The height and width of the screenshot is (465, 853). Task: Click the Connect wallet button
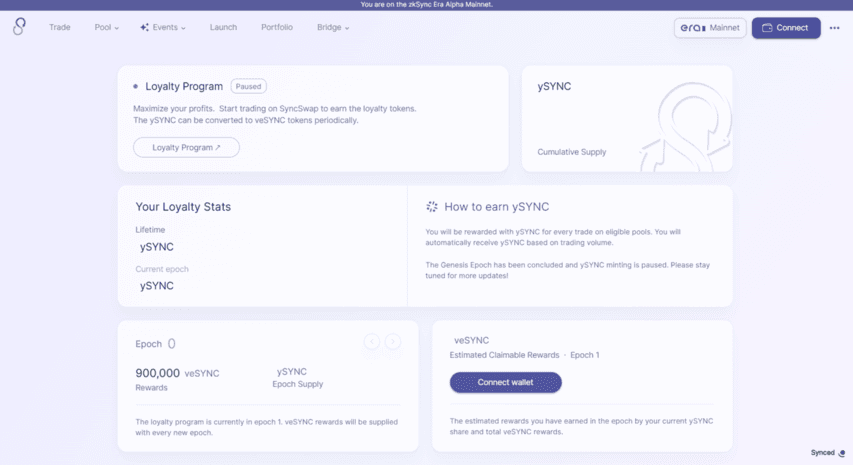click(505, 382)
